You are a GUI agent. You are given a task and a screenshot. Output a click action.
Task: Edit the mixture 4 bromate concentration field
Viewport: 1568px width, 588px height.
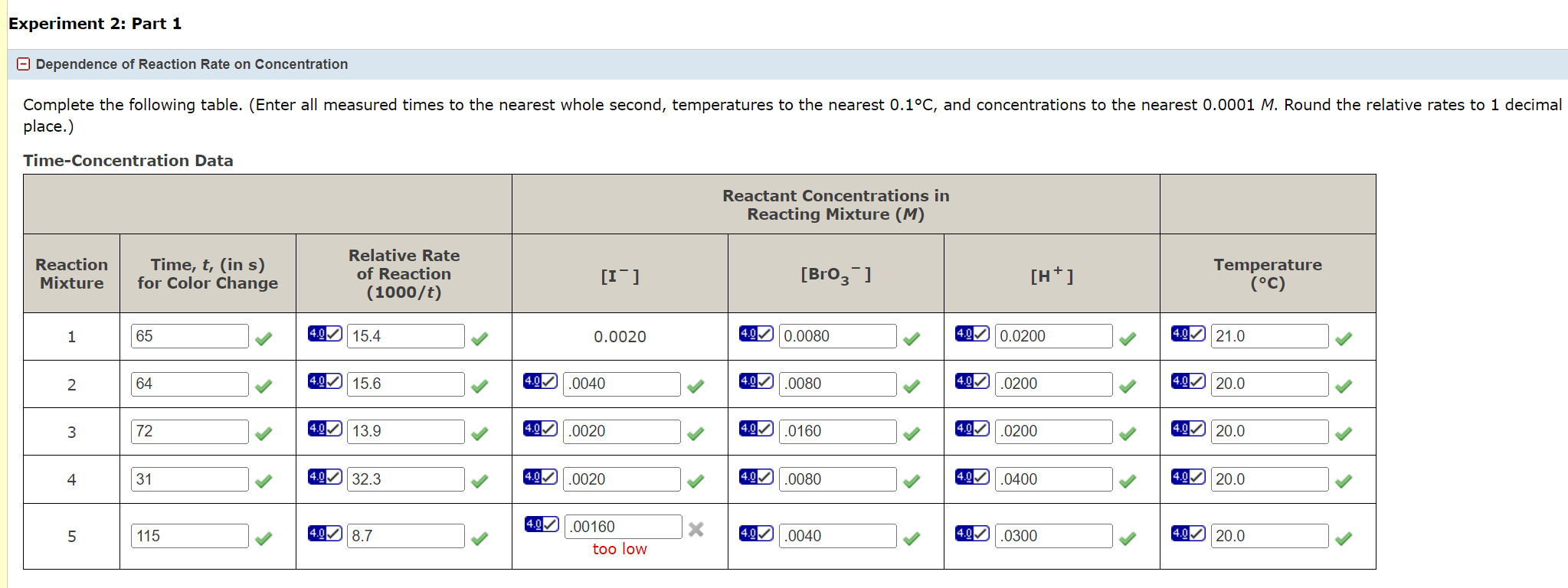point(838,479)
